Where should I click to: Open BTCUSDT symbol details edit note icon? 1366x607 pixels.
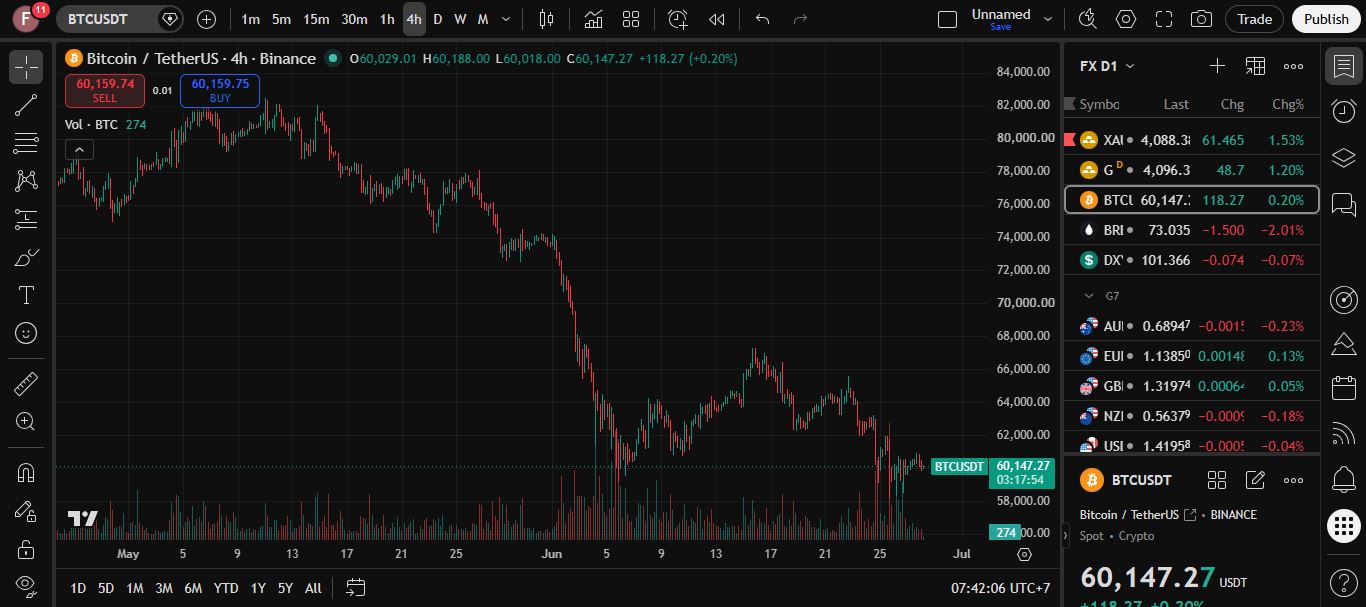[1255, 480]
